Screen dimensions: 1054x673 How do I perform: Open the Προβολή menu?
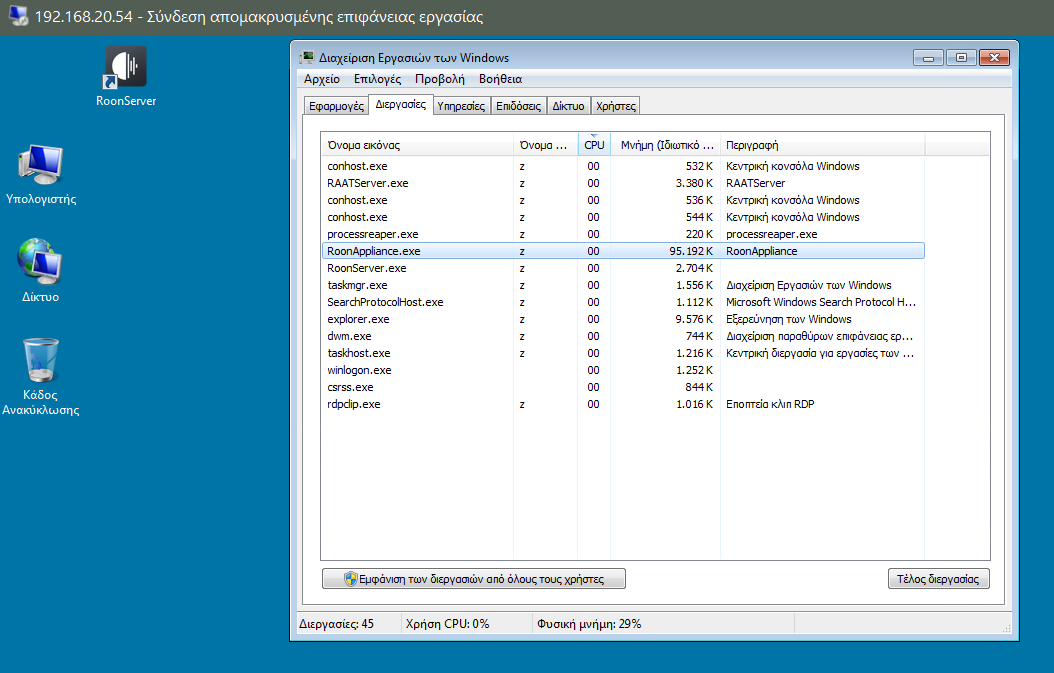point(440,79)
